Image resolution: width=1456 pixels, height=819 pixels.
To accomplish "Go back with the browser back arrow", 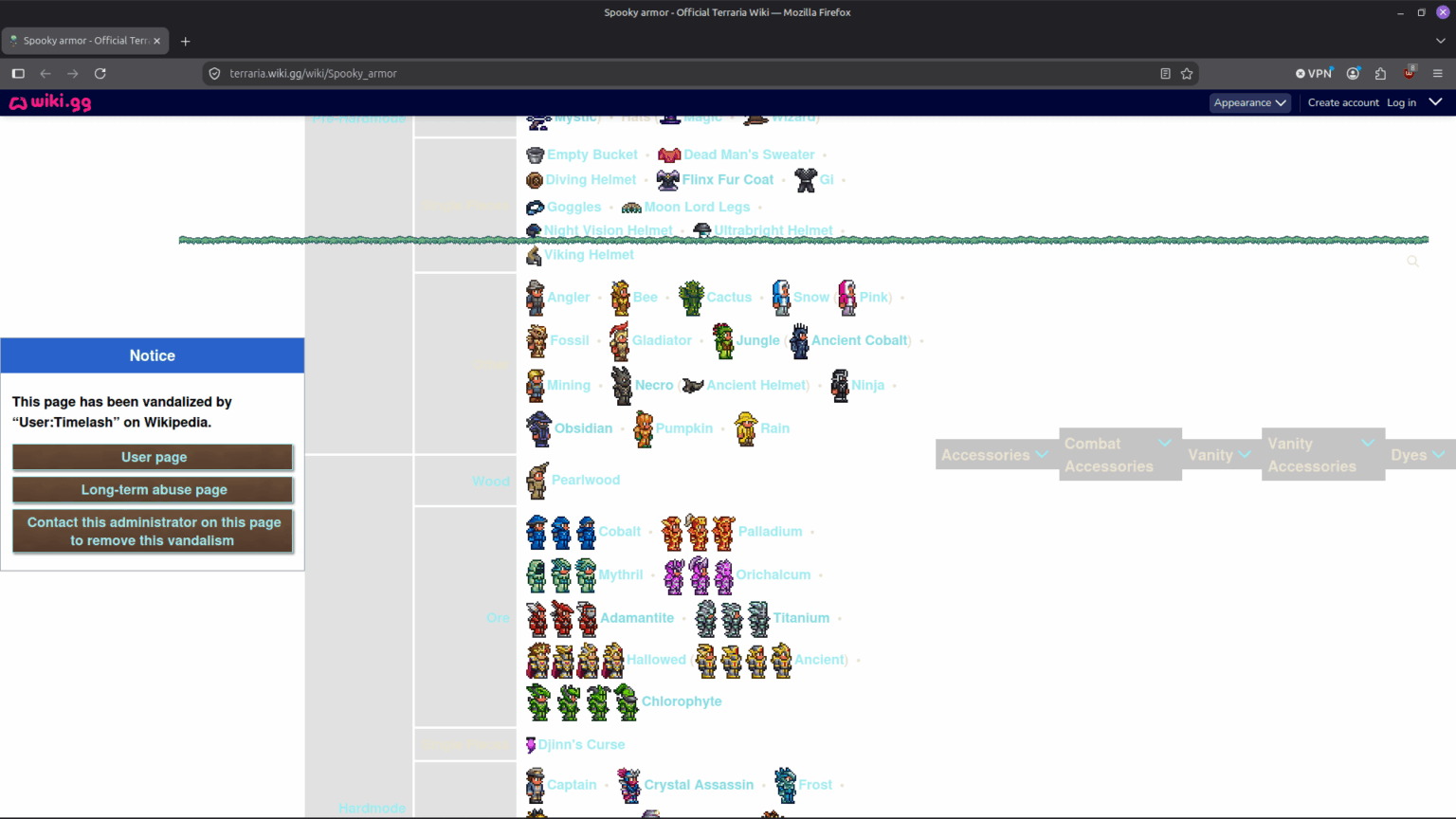I will click(45, 73).
